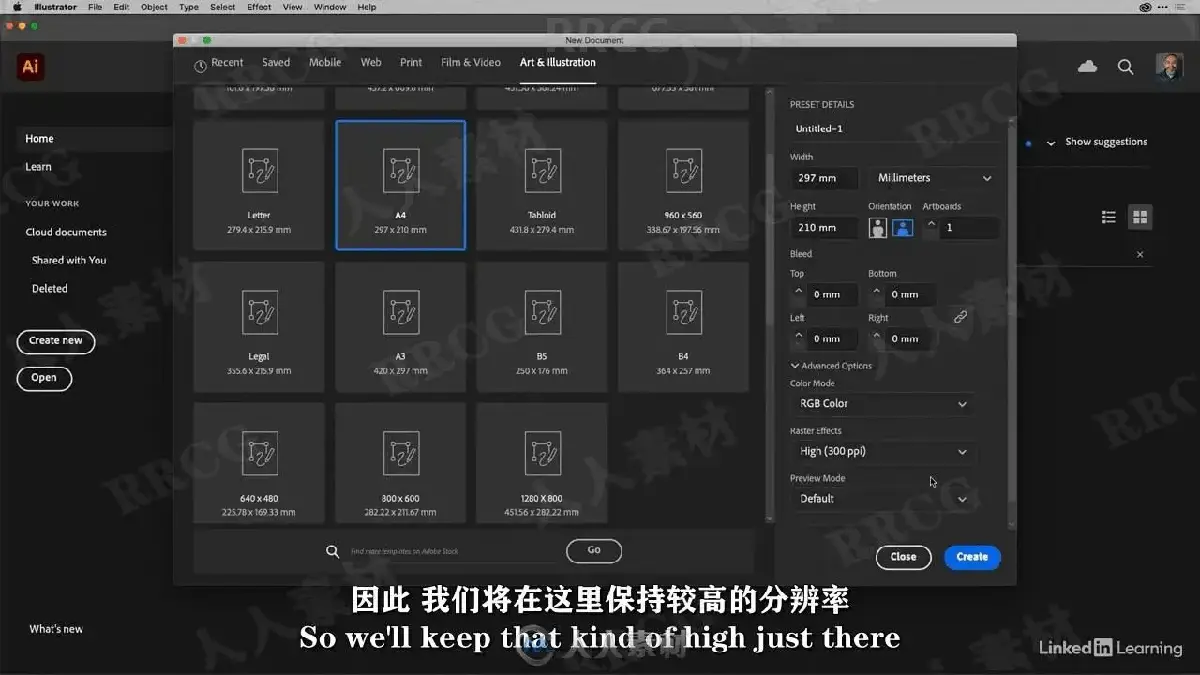The image size is (1200, 675).
Task: Select portrait orientation
Action: coord(878,228)
